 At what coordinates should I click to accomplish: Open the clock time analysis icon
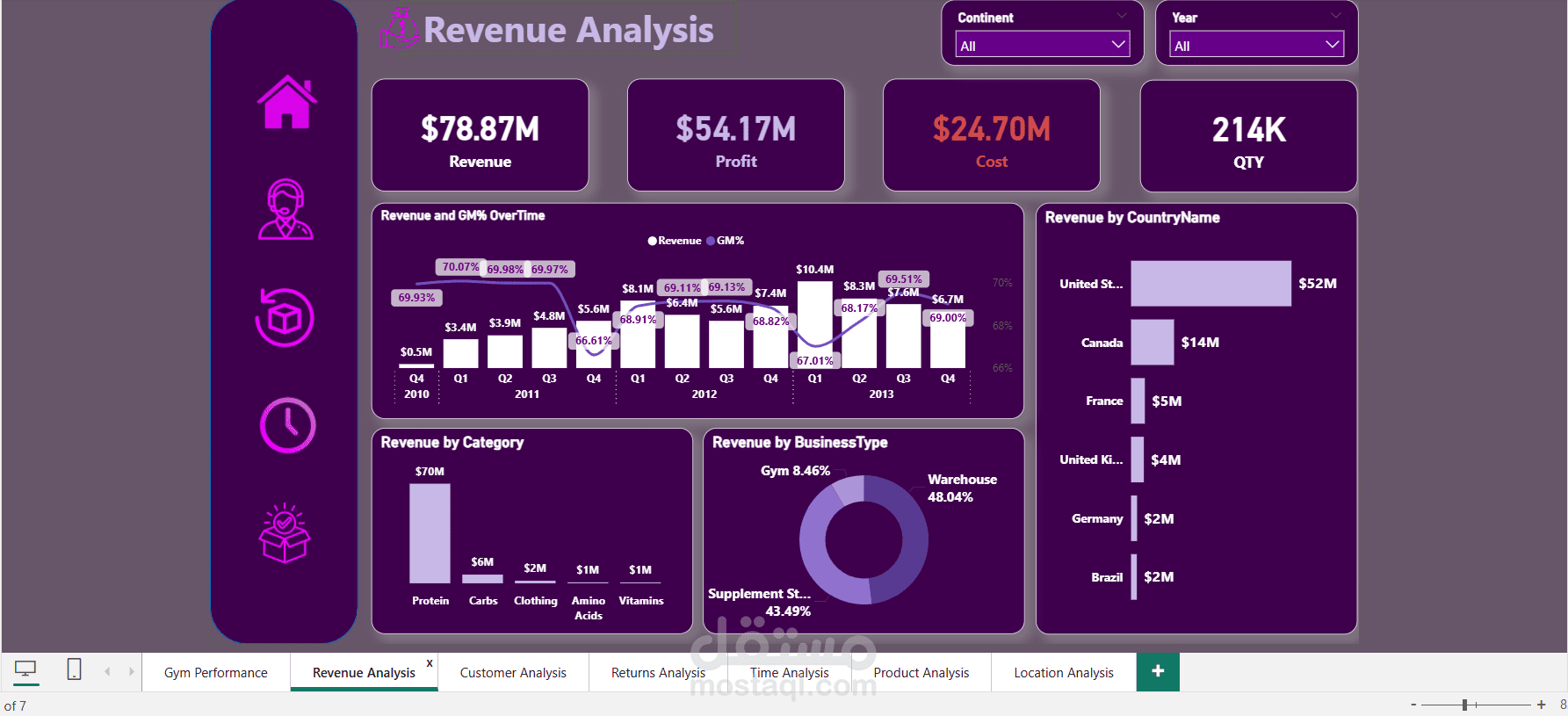point(287,425)
